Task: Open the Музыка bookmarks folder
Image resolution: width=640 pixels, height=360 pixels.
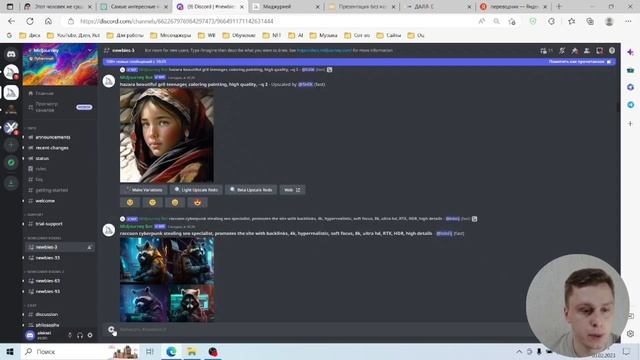Action: point(323,36)
